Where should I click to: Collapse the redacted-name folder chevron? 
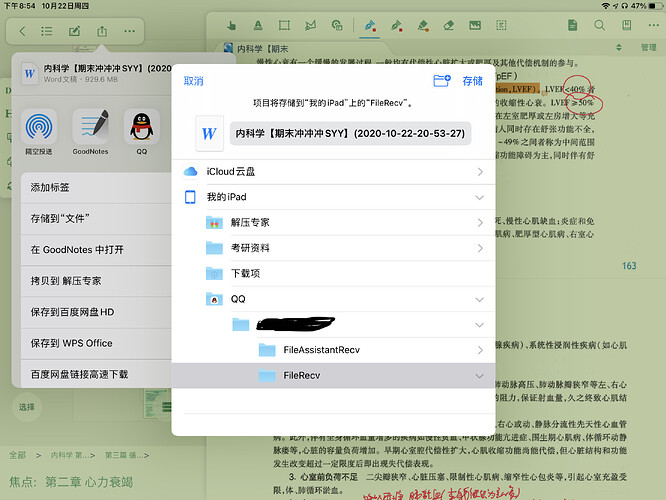pos(480,325)
